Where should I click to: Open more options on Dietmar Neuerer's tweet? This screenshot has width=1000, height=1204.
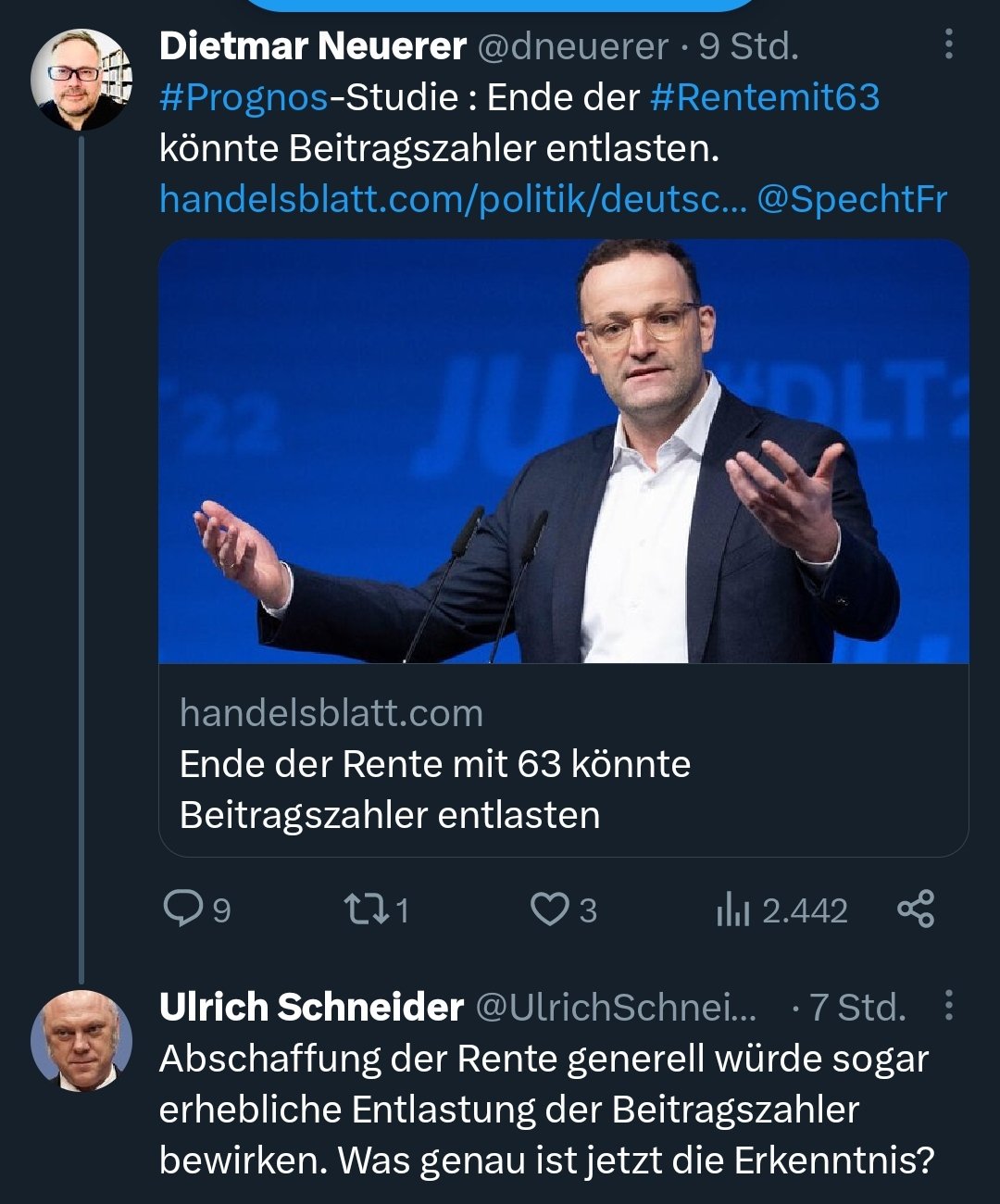tap(948, 44)
